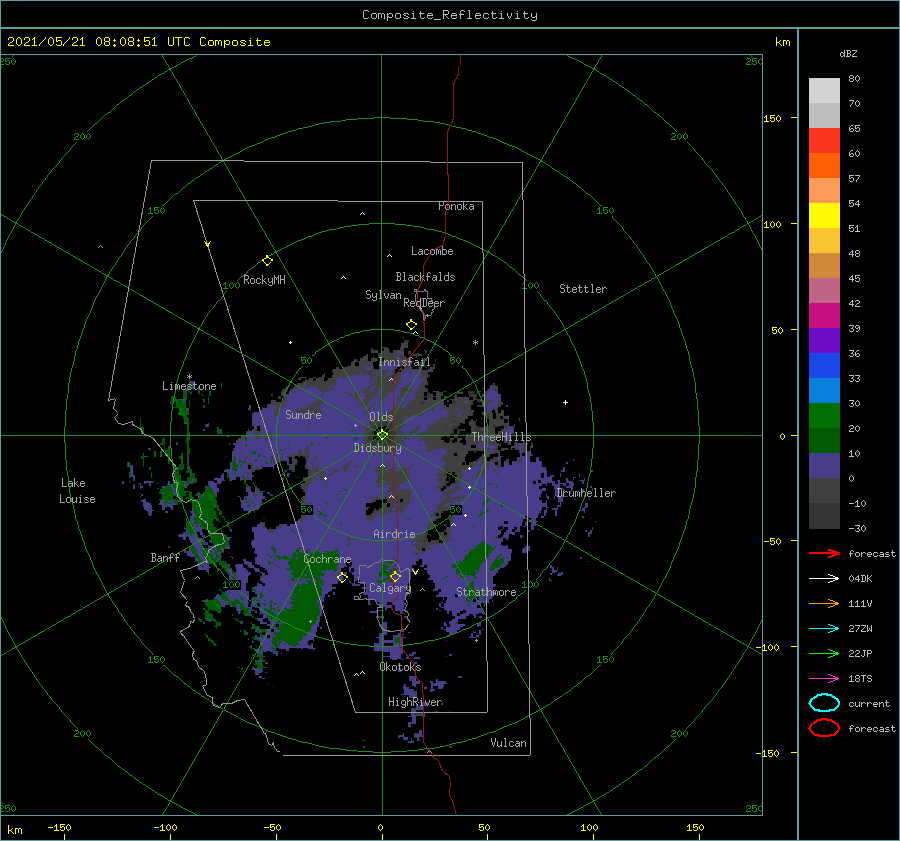The image size is (900, 841).
Task: Click the yellow diamond marker above Calgary
Action: pos(395,576)
